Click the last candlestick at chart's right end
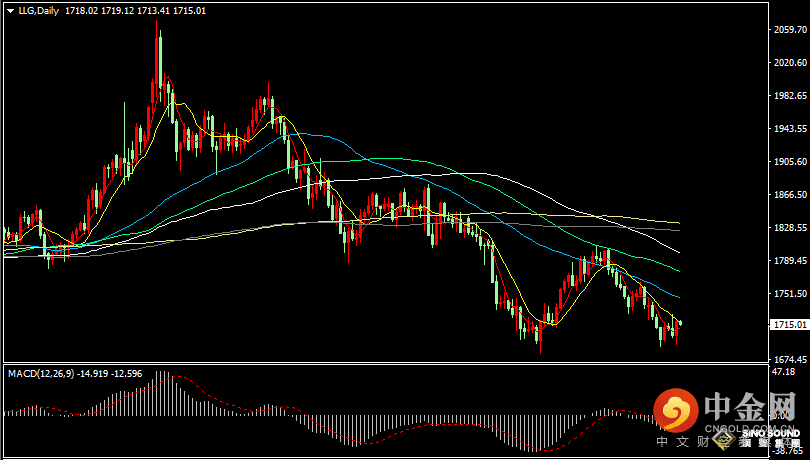Image resolution: width=810 pixels, height=460 pixels. point(677,330)
